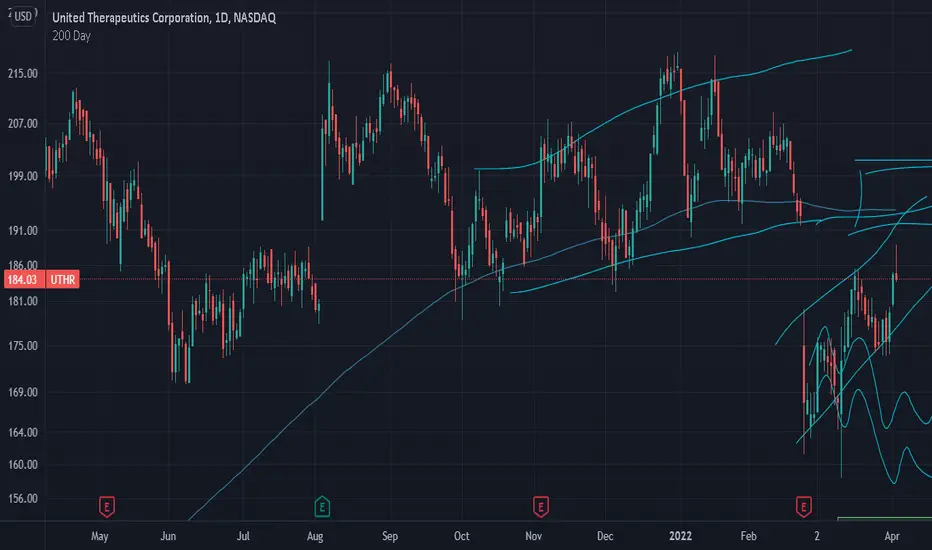Click the 186.00 price axis label
This screenshot has height=550, width=932.
[x=23, y=265]
